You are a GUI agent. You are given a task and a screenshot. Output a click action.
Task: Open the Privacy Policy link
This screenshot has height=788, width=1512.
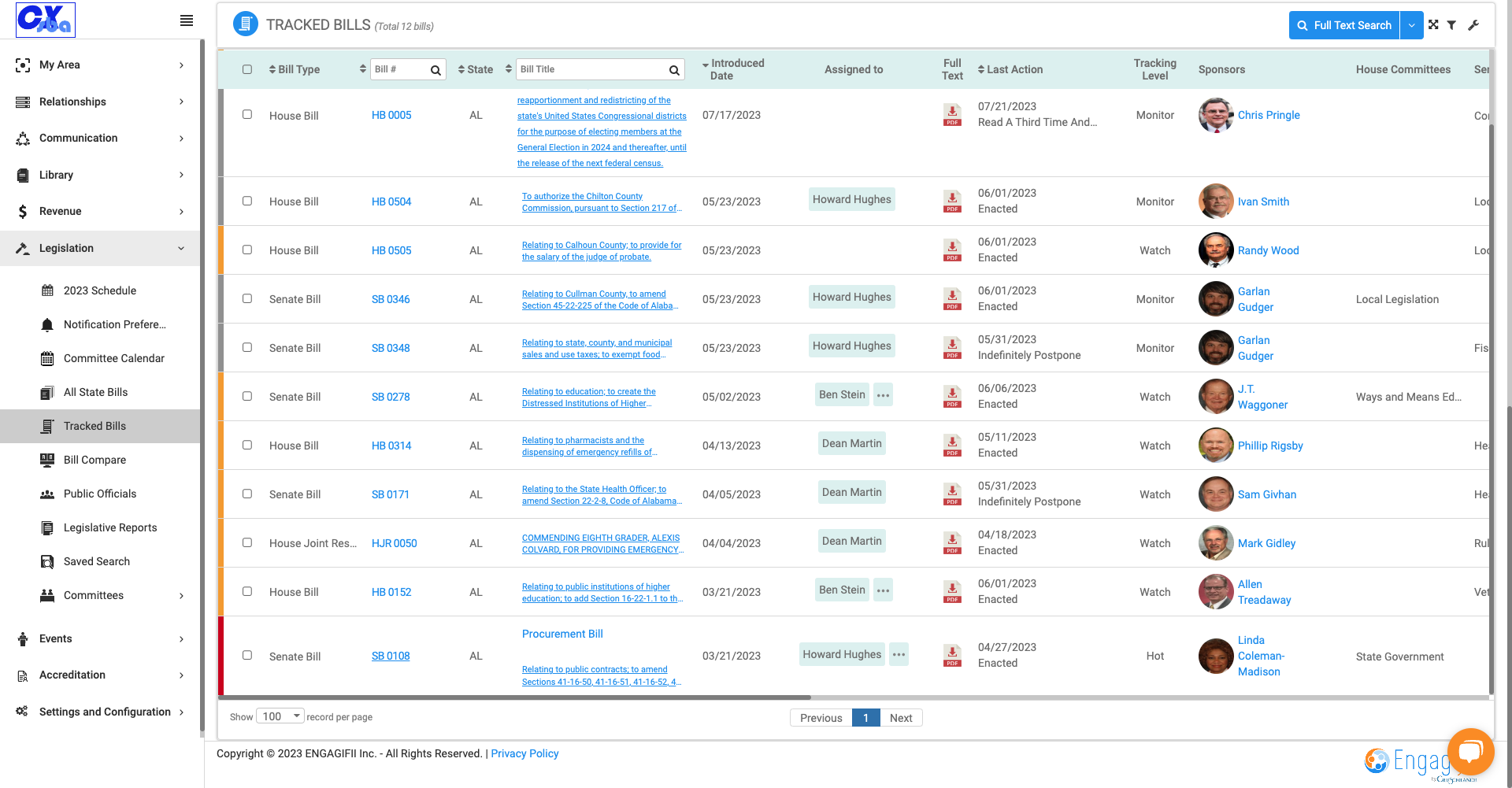tap(524, 753)
